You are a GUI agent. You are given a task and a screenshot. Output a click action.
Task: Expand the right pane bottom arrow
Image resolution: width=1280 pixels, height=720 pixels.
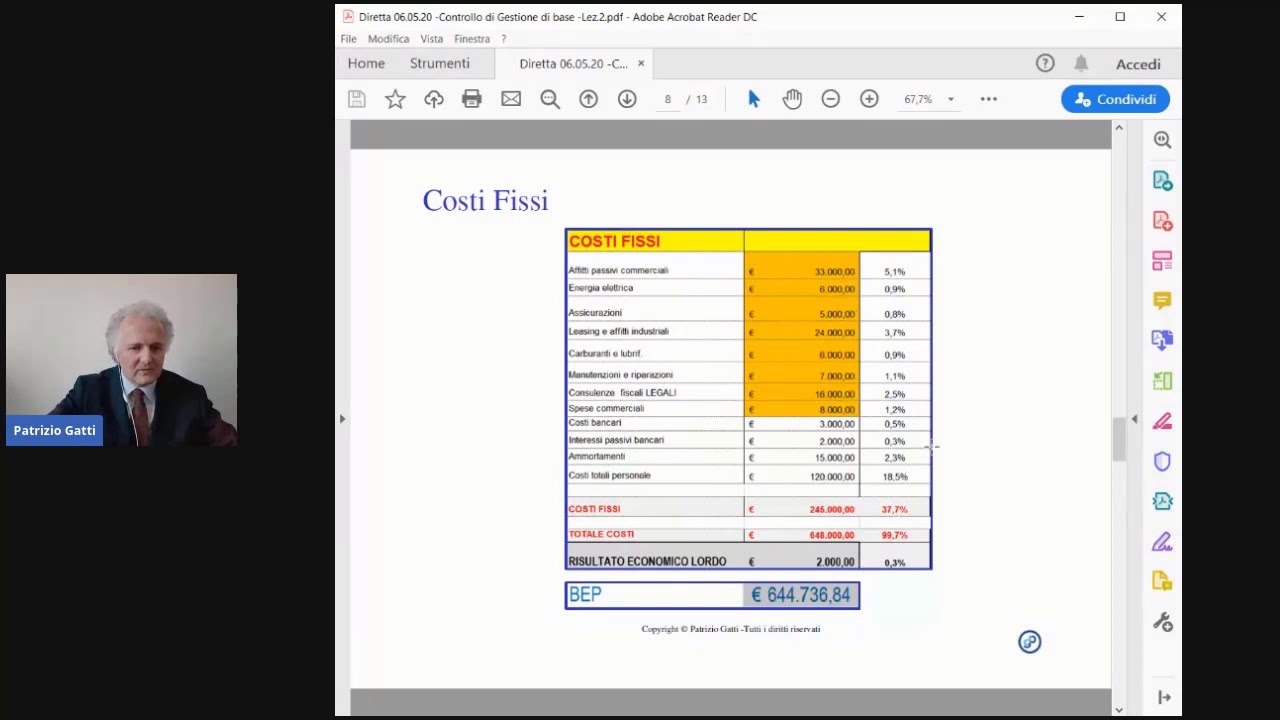click(1164, 697)
